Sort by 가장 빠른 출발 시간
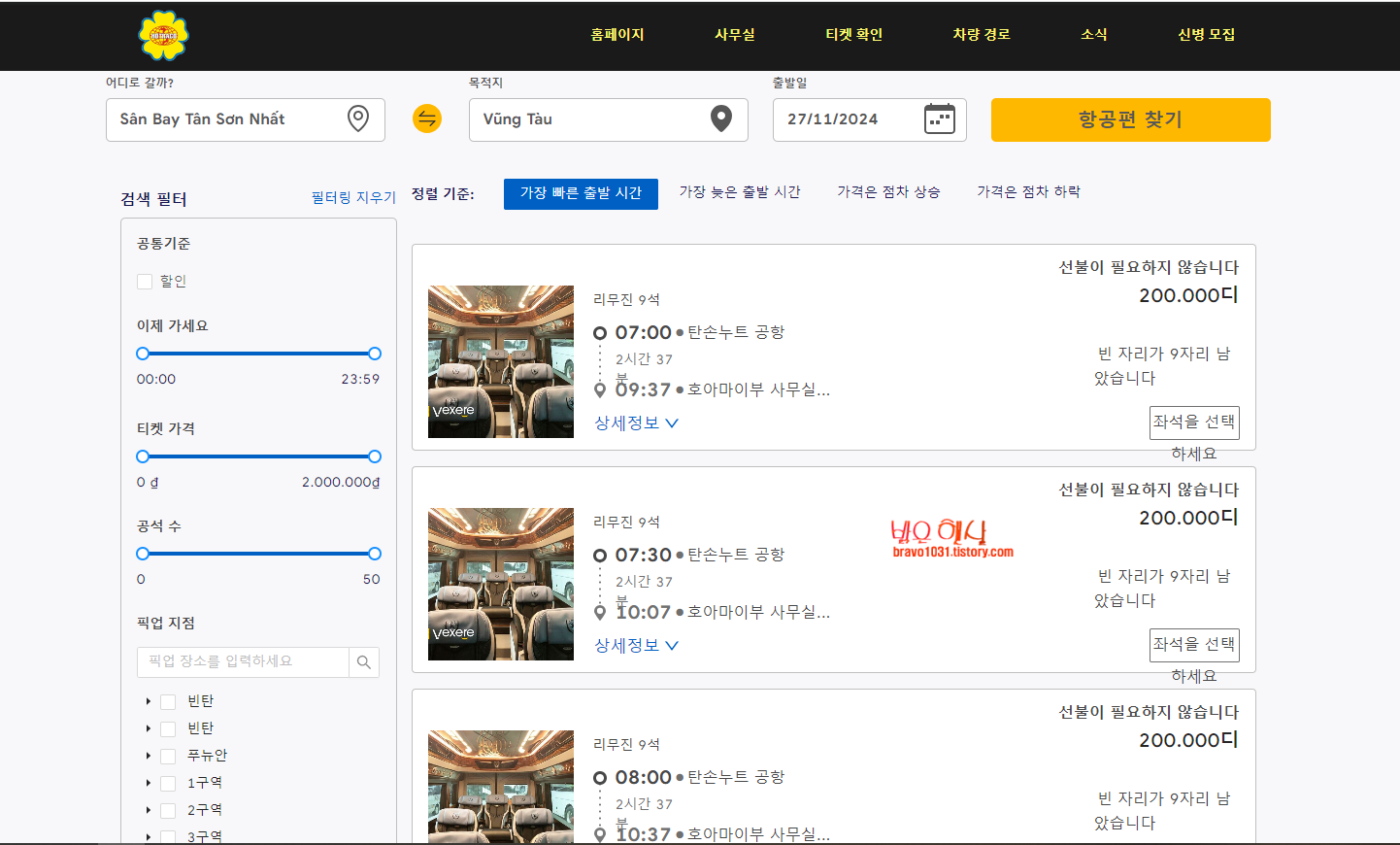The height and width of the screenshot is (845, 1400). [581, 193]
